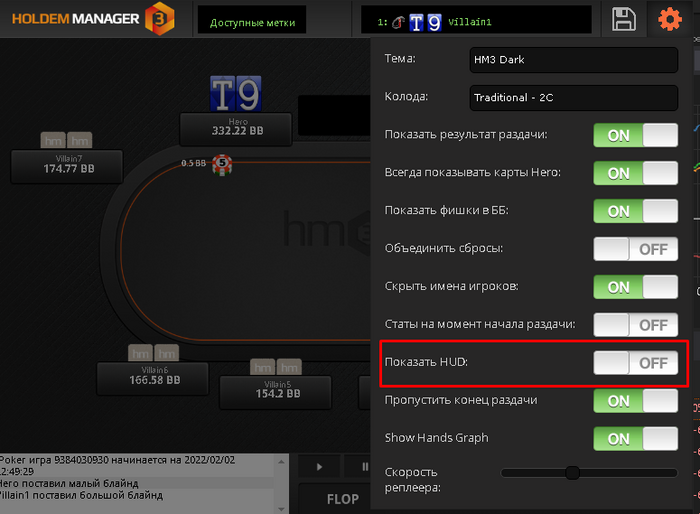Open the Колода dropdown showing Traditional - 2C

(574, 98)
